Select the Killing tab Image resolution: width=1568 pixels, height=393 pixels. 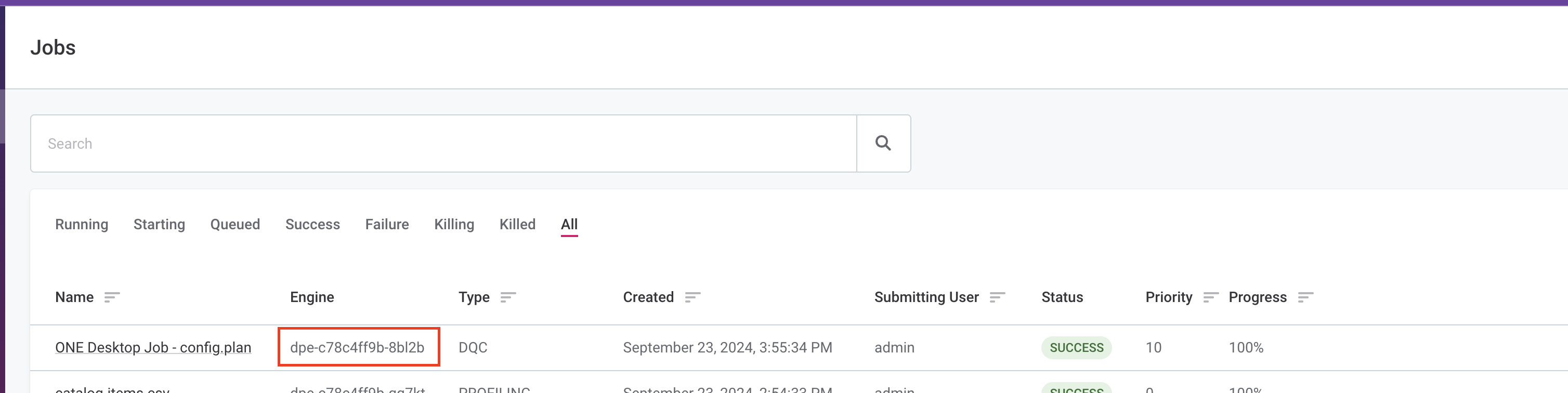[x=453, y=225]
